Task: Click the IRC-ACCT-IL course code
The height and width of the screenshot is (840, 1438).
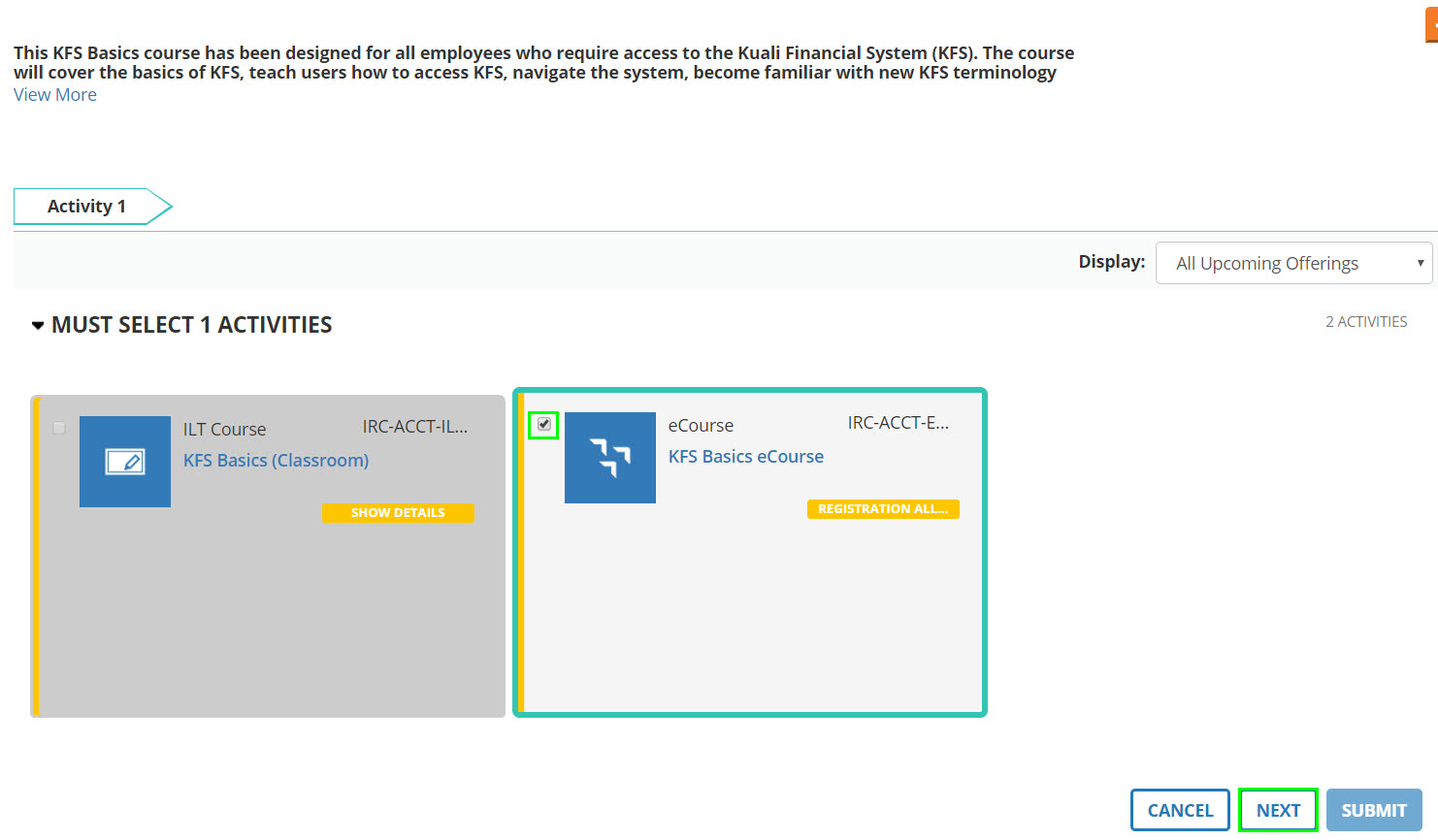Action: (x=414, y=427)
